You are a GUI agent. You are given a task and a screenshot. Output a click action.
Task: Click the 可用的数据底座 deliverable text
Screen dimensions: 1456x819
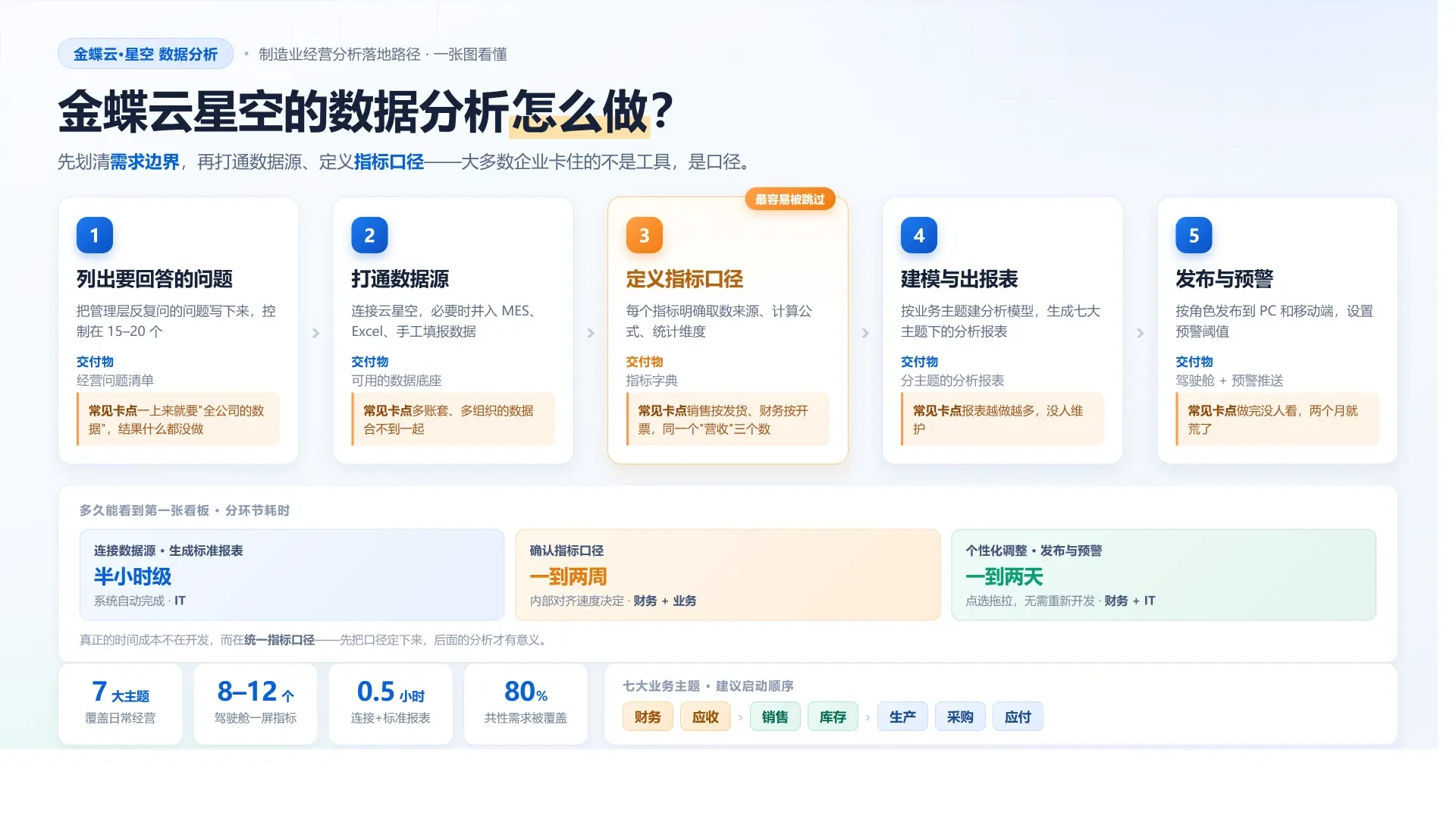pos(397,381)
